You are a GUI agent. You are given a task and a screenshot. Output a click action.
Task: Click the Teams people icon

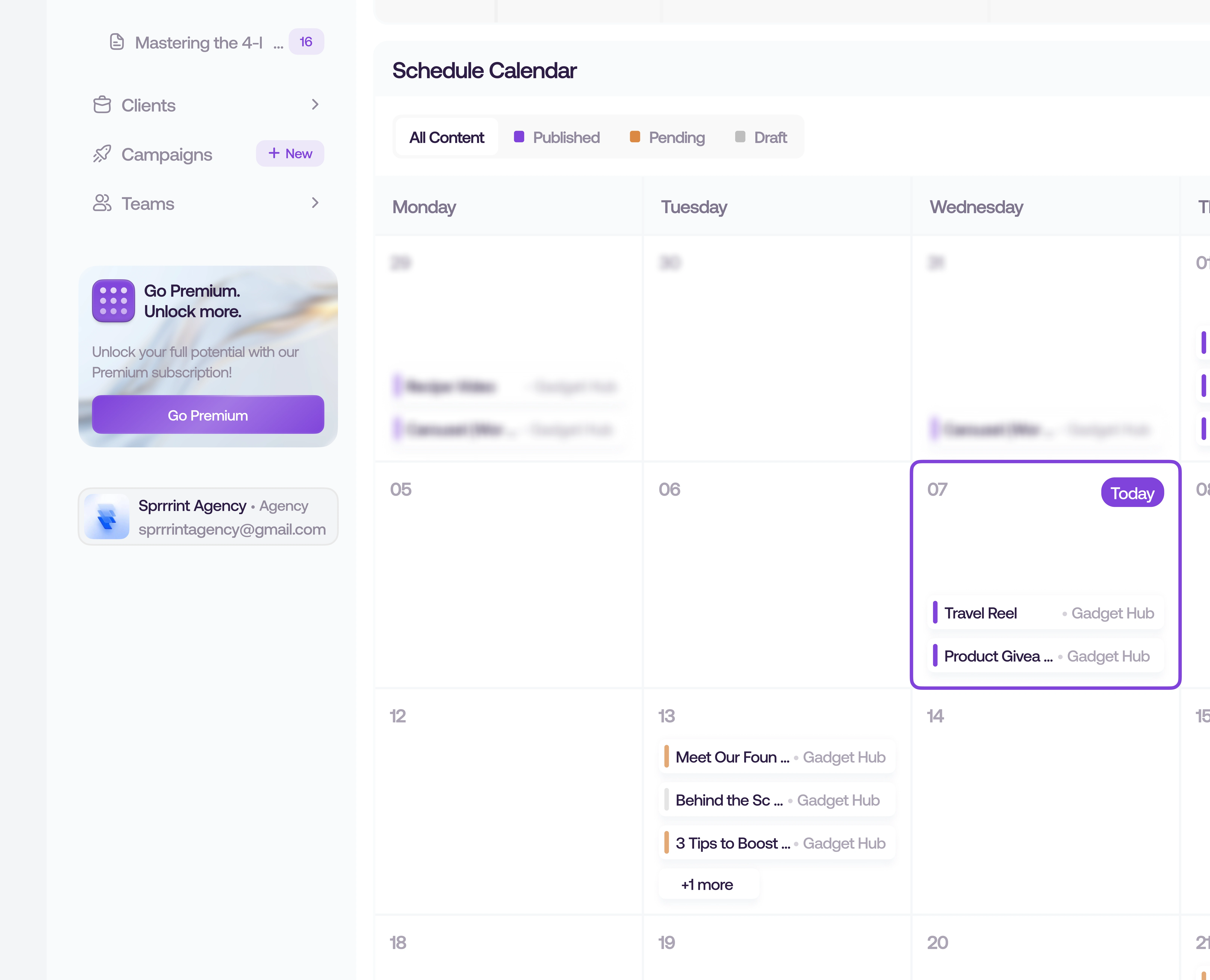pos(102,203)
